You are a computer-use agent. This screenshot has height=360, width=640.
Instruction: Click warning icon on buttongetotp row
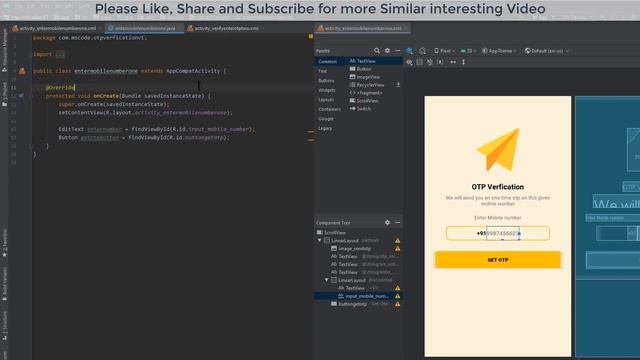pyautogui.click(x=398, y=304)
